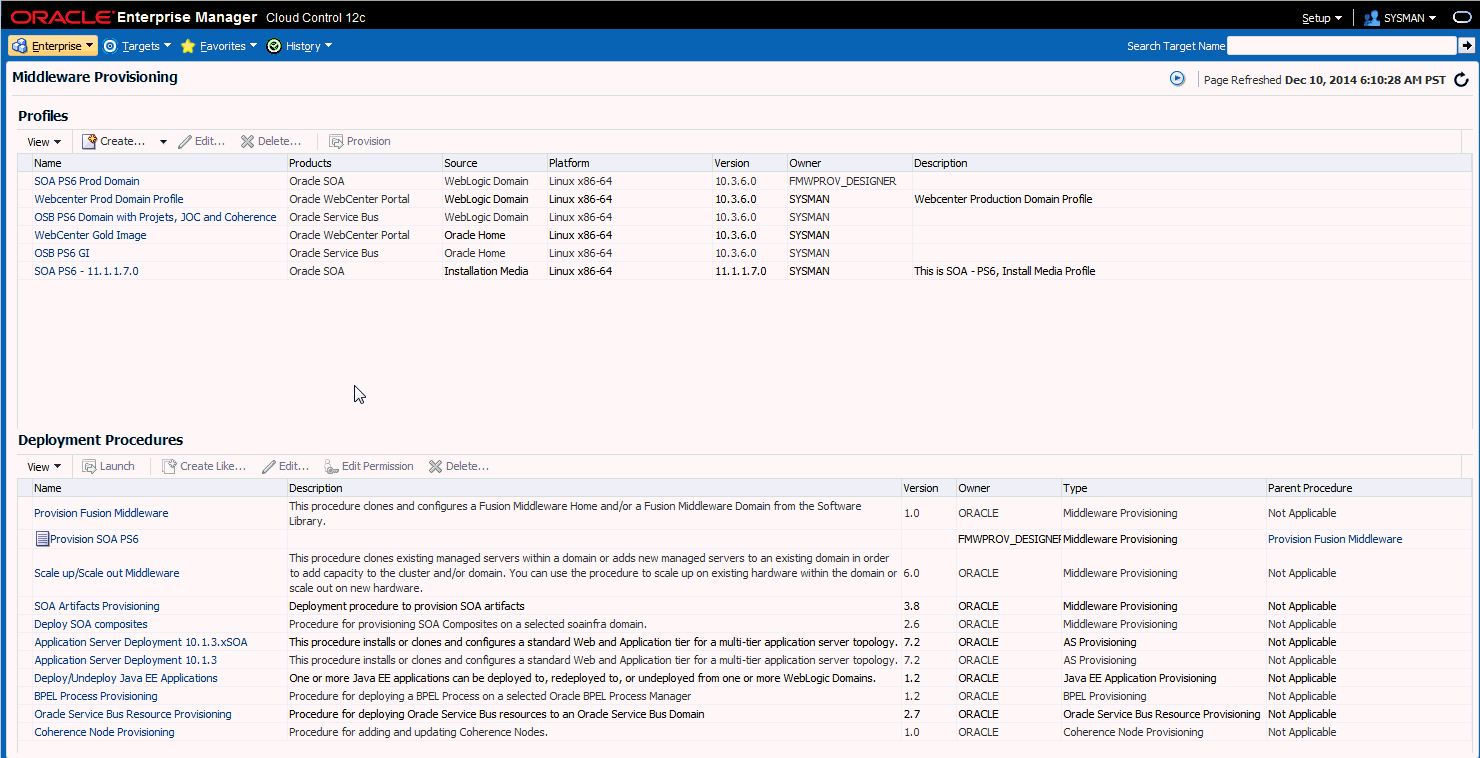Viewport: 1480px width, 758px height.
Task: Refresh the page with the reload icon
Action: [1461, 80]
